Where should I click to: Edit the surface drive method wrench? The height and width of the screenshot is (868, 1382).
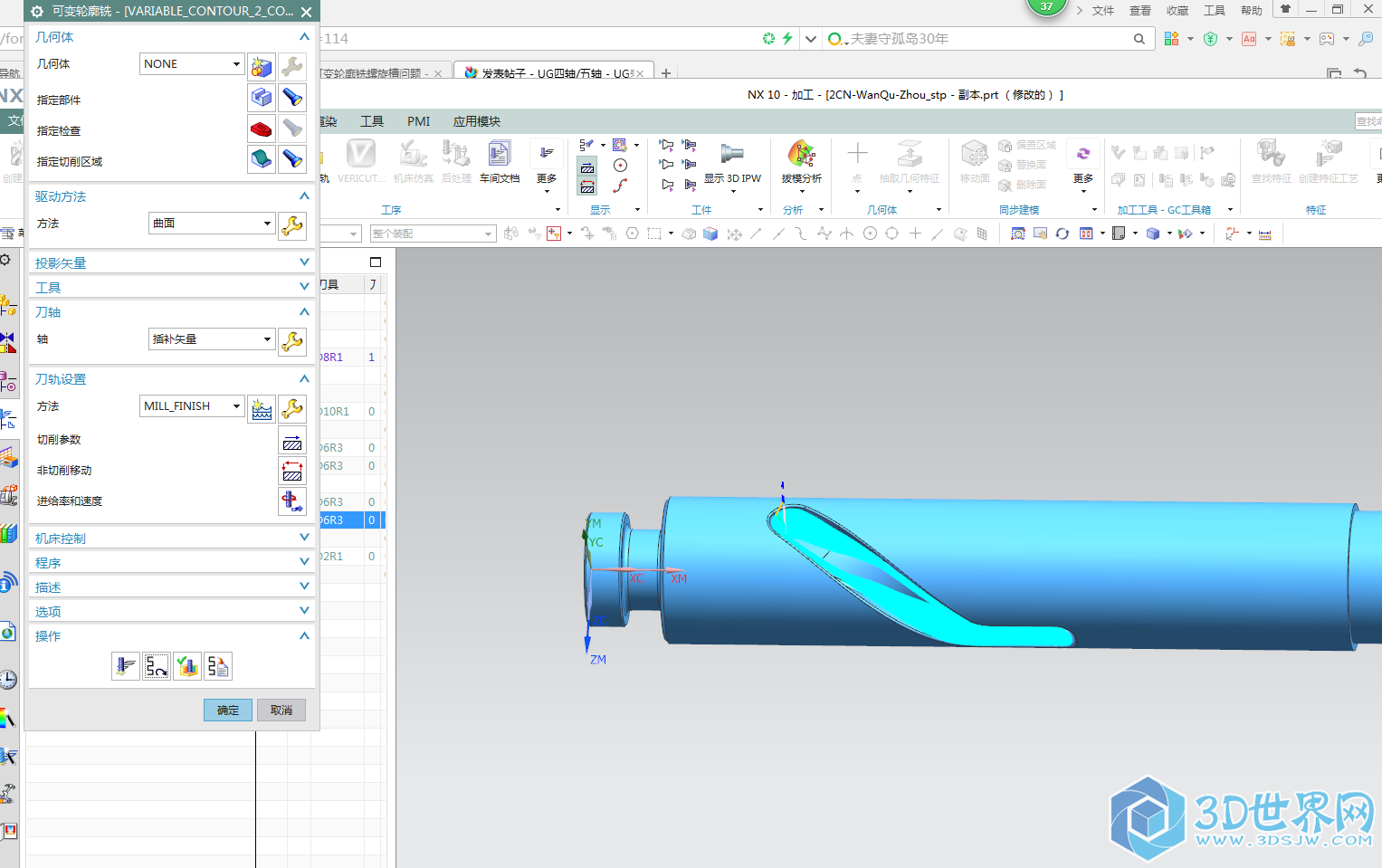(292, 225)
